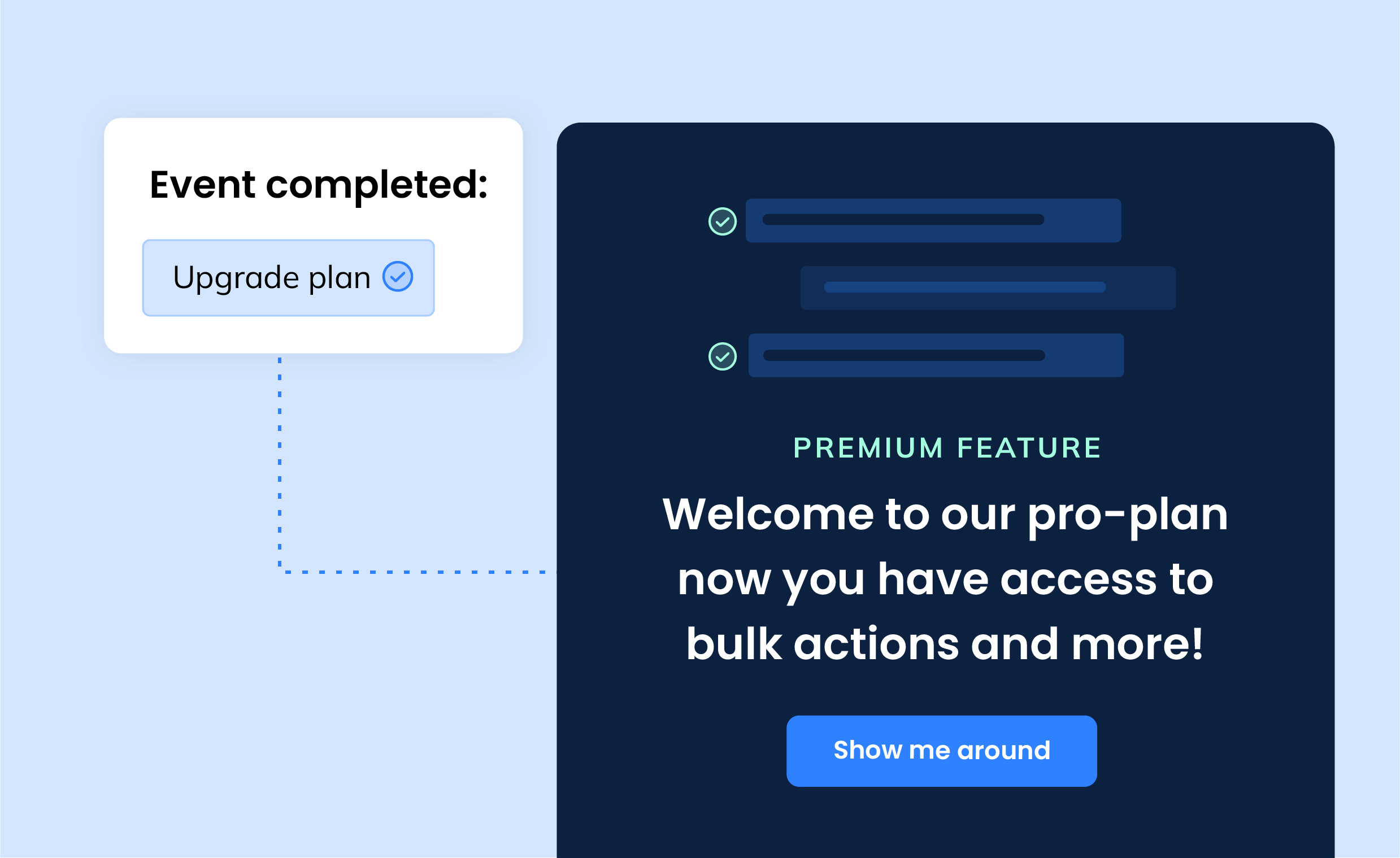Click the horizontal dotted connector segment
The height and width of the screenshot is (858, 1400).
(418, 572)
